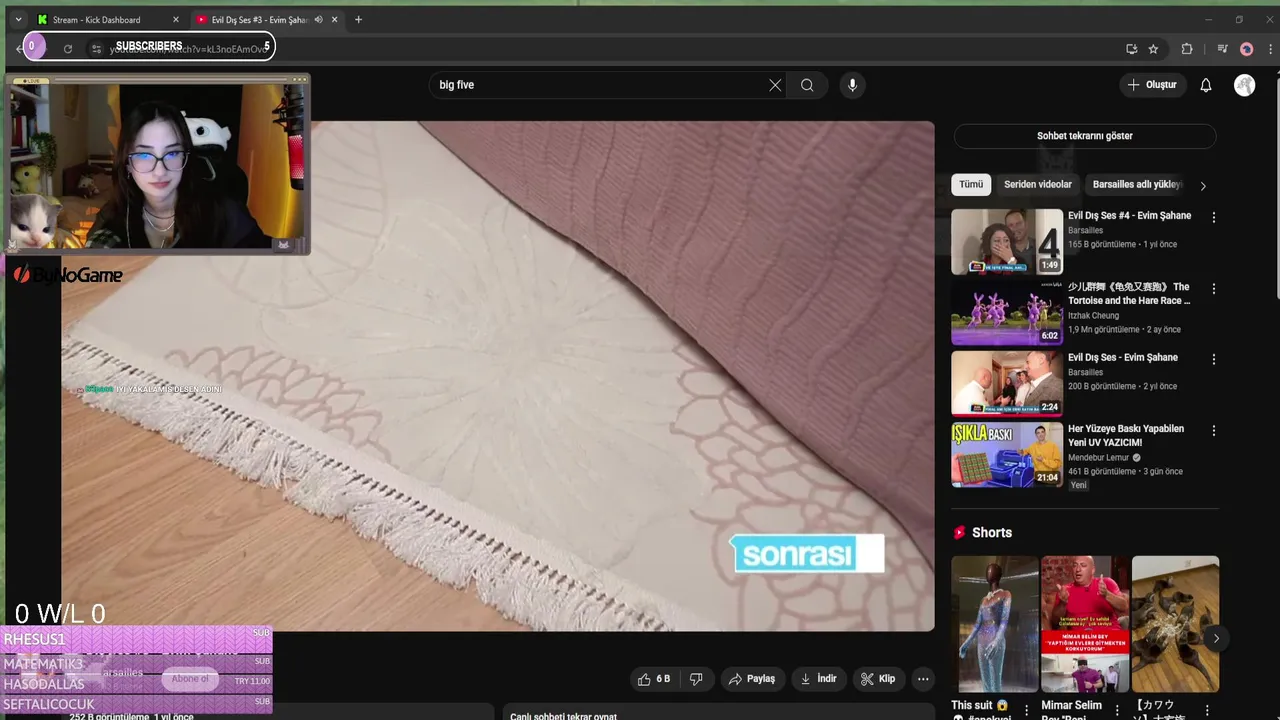The width and height of the screenshot is (1280, 720).
Task: Show next Shorts with arrow button
Action: tap(1216, 638)
